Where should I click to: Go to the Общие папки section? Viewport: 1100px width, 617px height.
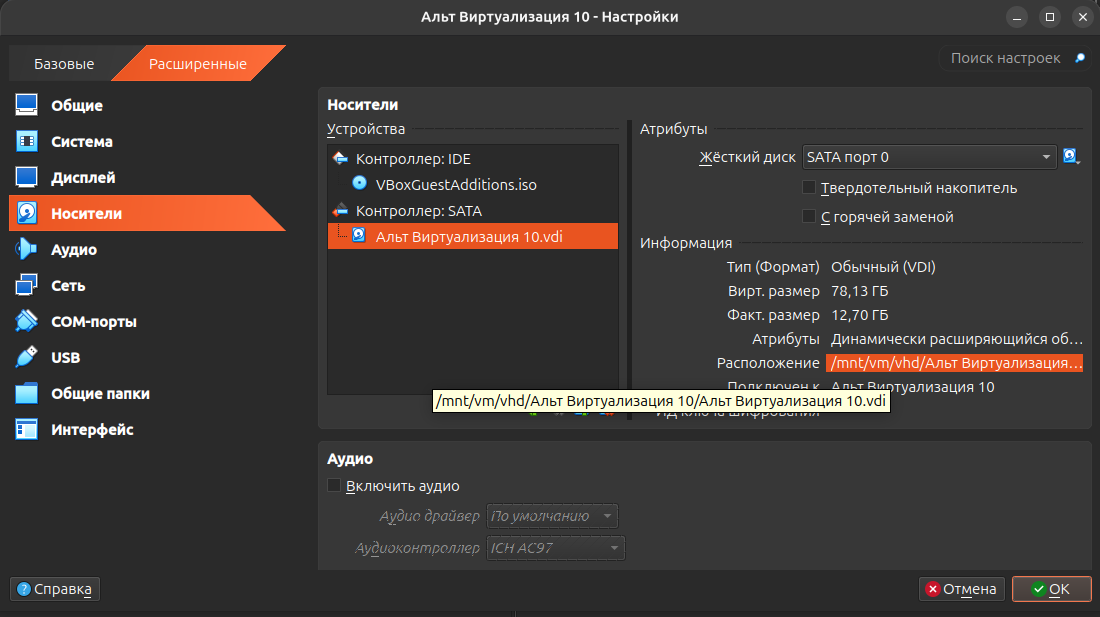pos(100,394)
